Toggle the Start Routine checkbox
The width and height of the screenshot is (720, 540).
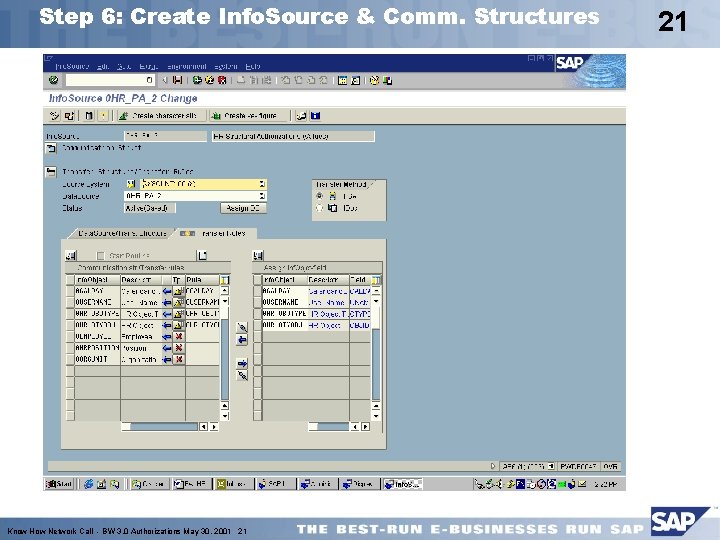101,256
